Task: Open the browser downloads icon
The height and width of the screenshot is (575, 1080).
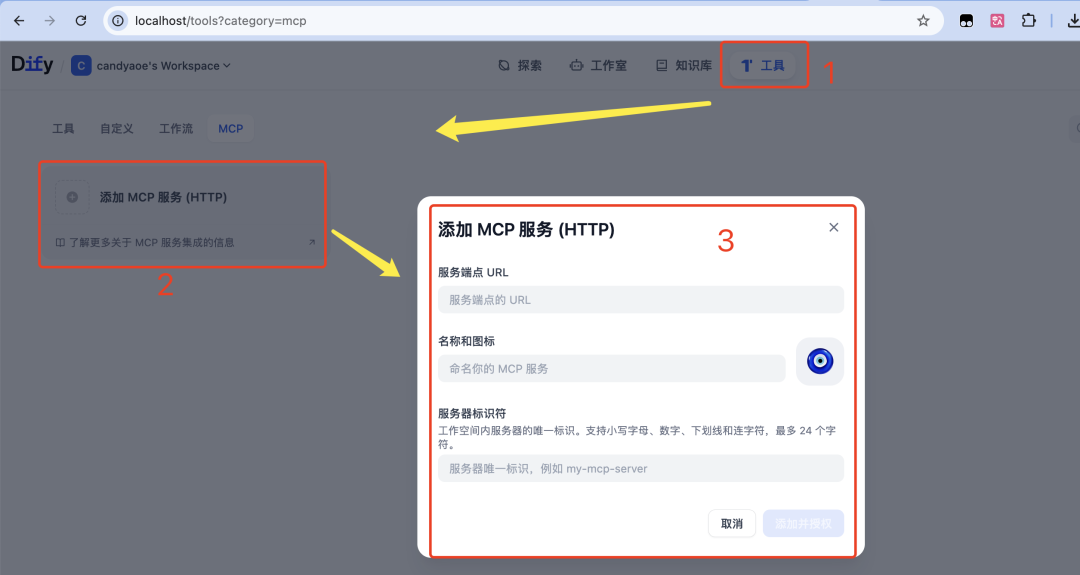Action: 1073,21
